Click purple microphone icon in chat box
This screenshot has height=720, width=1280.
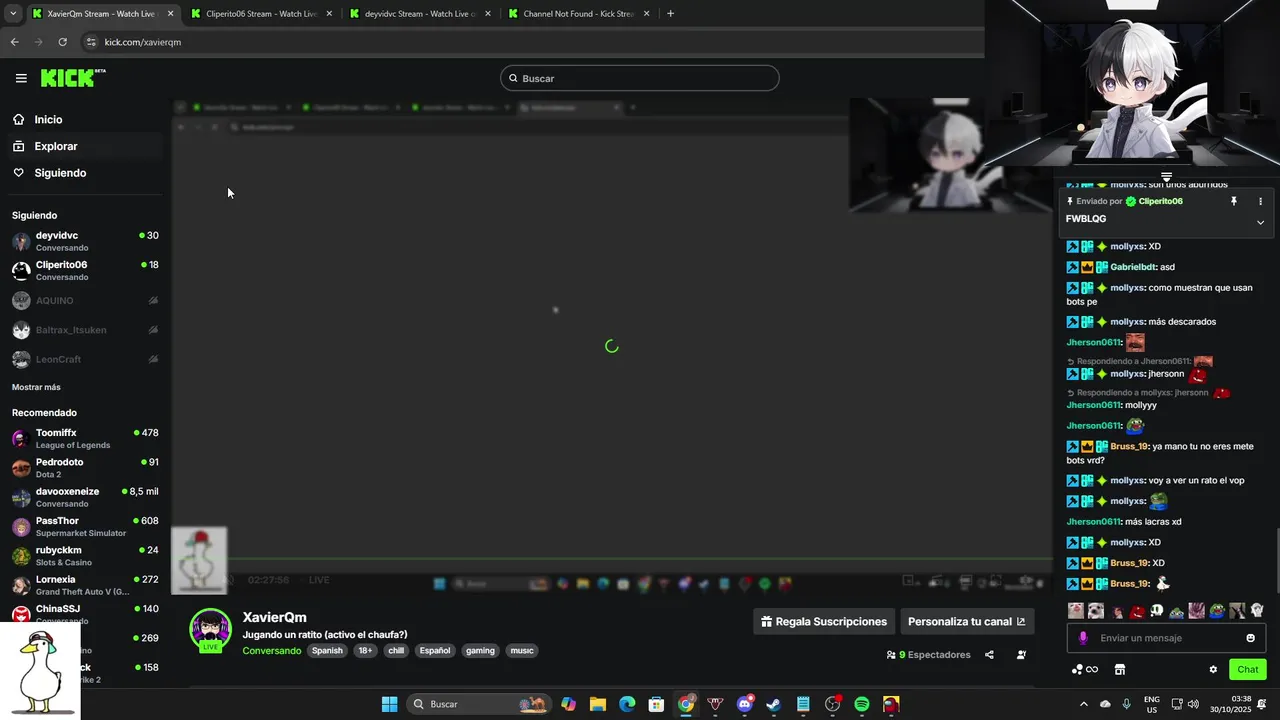[1083, 638]
